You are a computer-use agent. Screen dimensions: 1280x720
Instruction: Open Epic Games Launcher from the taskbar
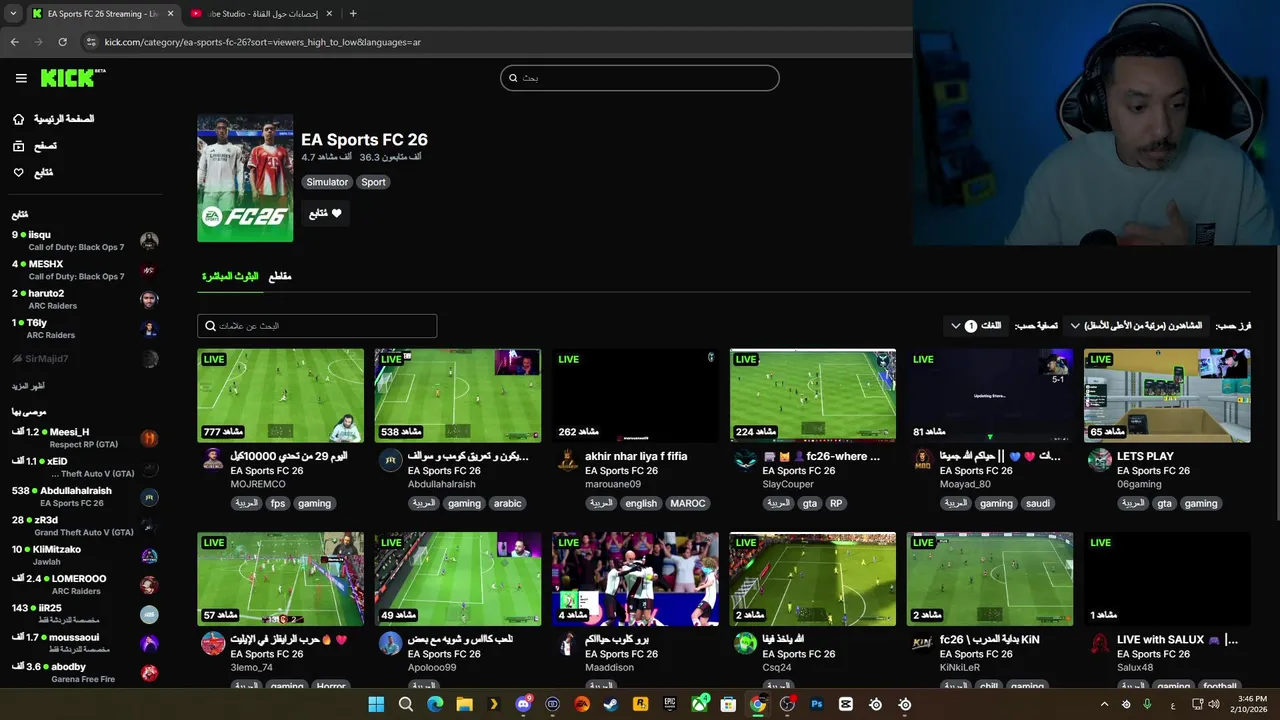tap(670, 704)
